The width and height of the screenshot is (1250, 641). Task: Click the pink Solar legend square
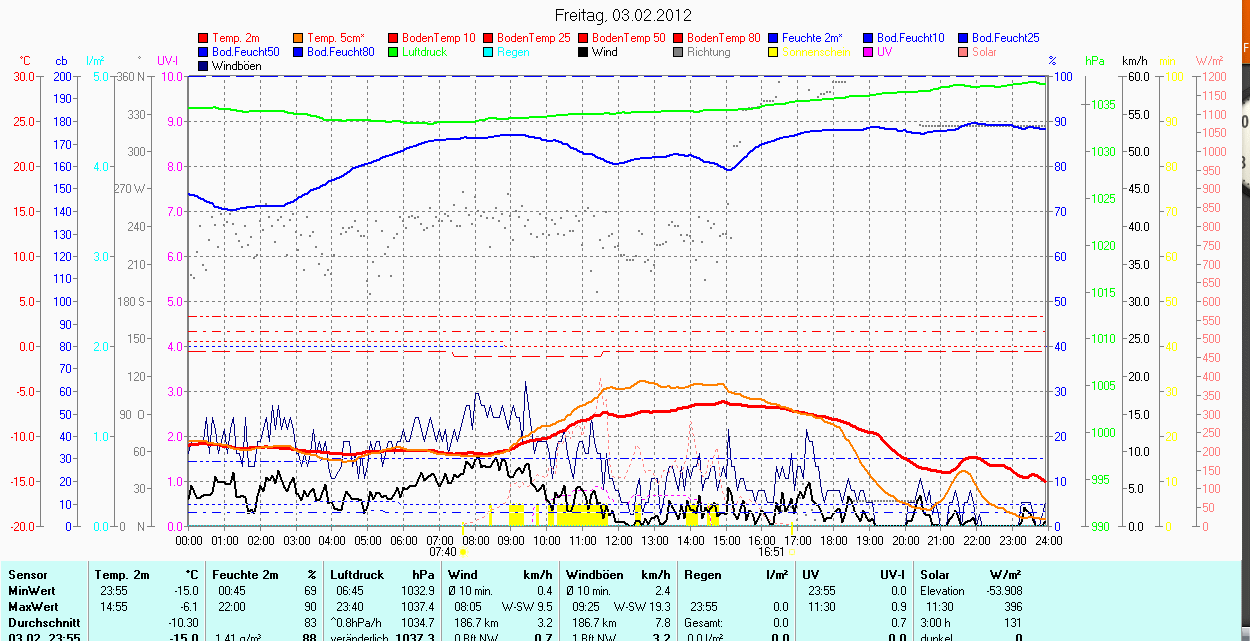click(964, 52)
